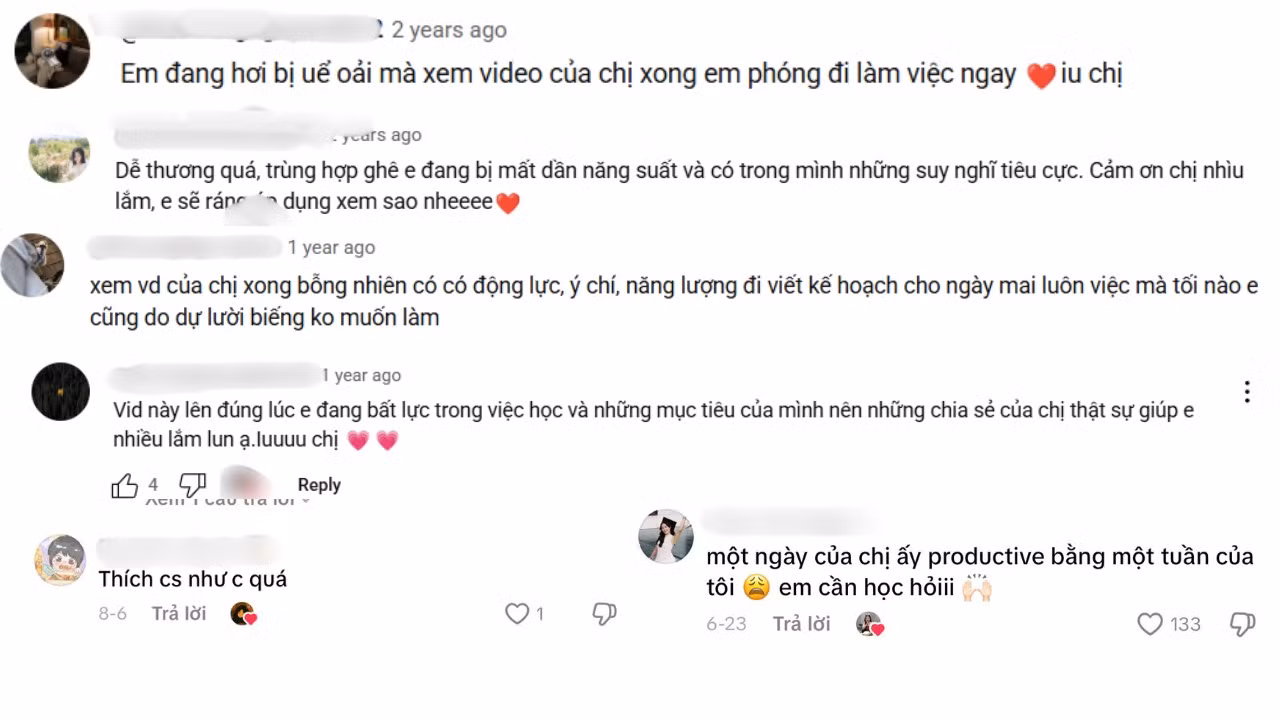Click the Reply button under the comment
Screen dimensions: 1280x720
click(x=319, y=484)
